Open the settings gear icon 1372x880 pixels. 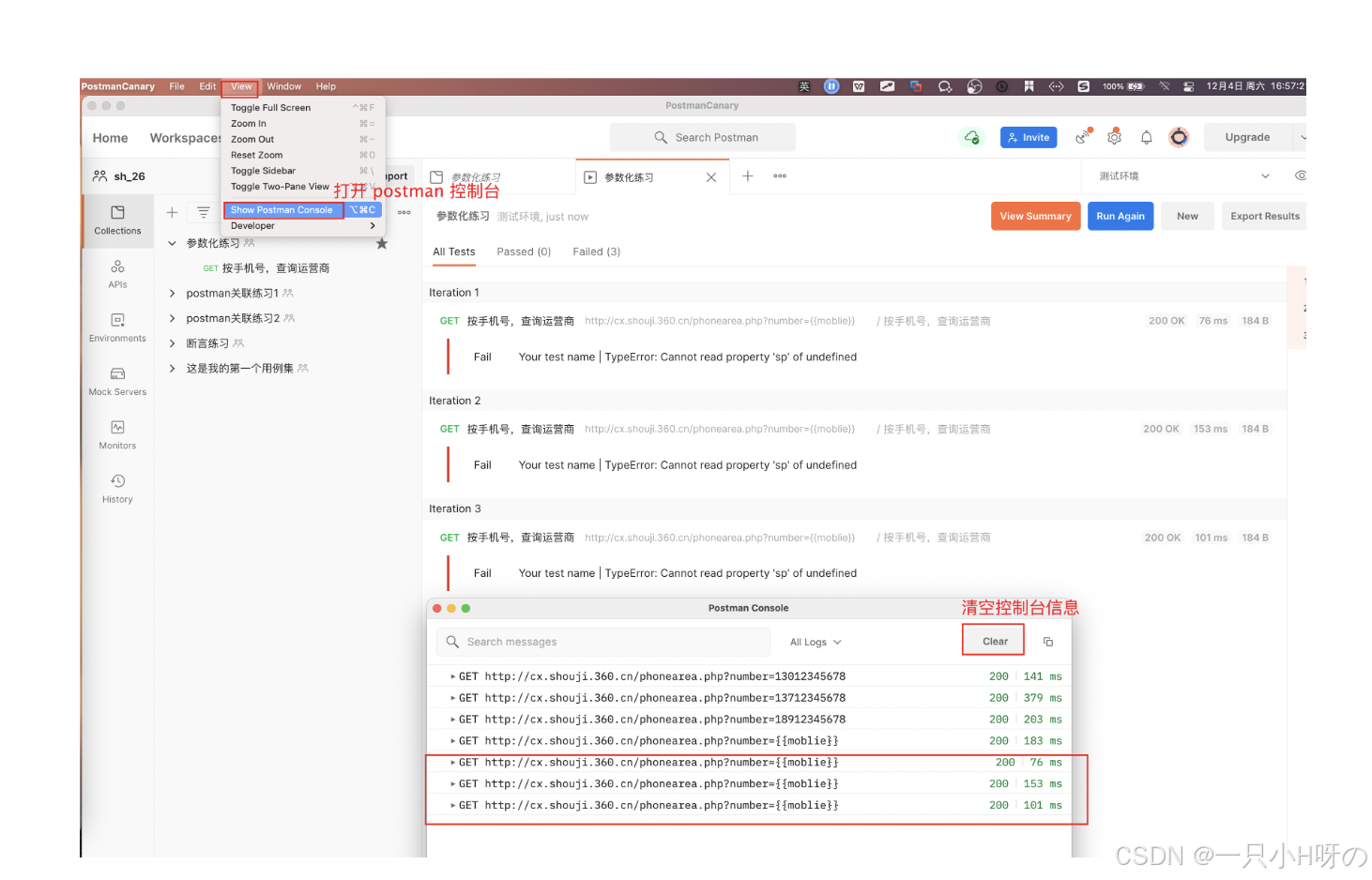1114,137
